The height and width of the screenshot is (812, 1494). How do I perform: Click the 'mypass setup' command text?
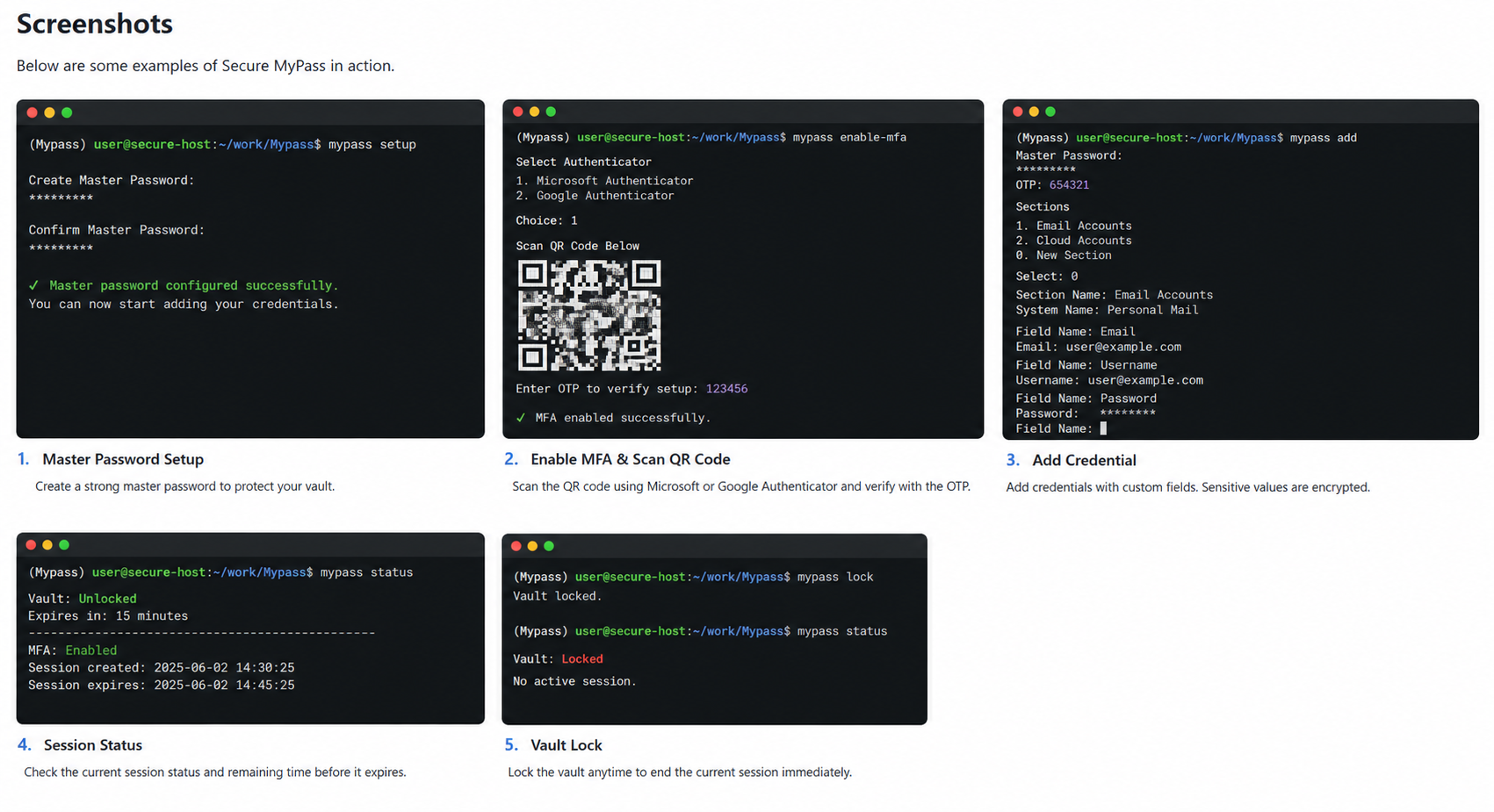[372, 145]
